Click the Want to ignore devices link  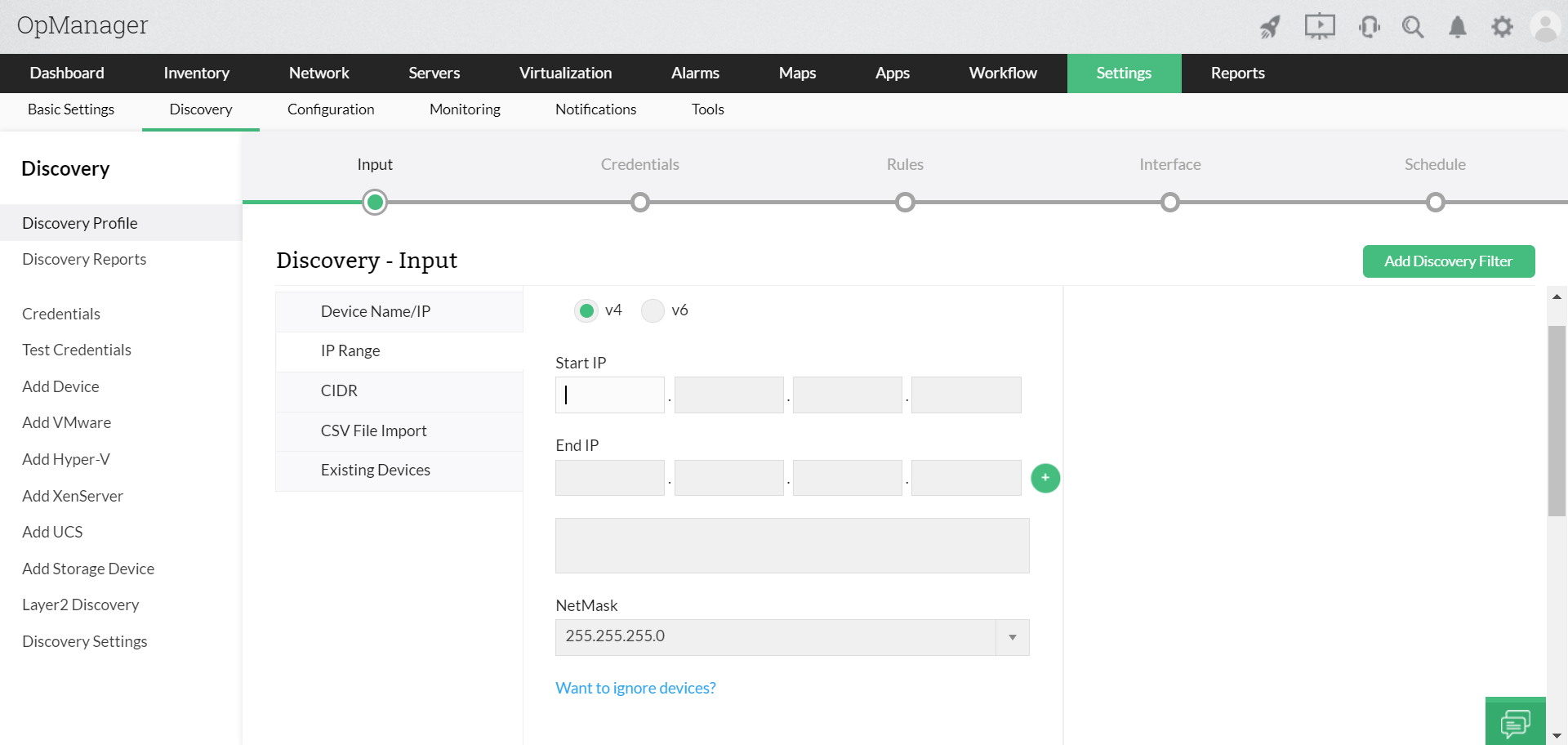(635, 688)
